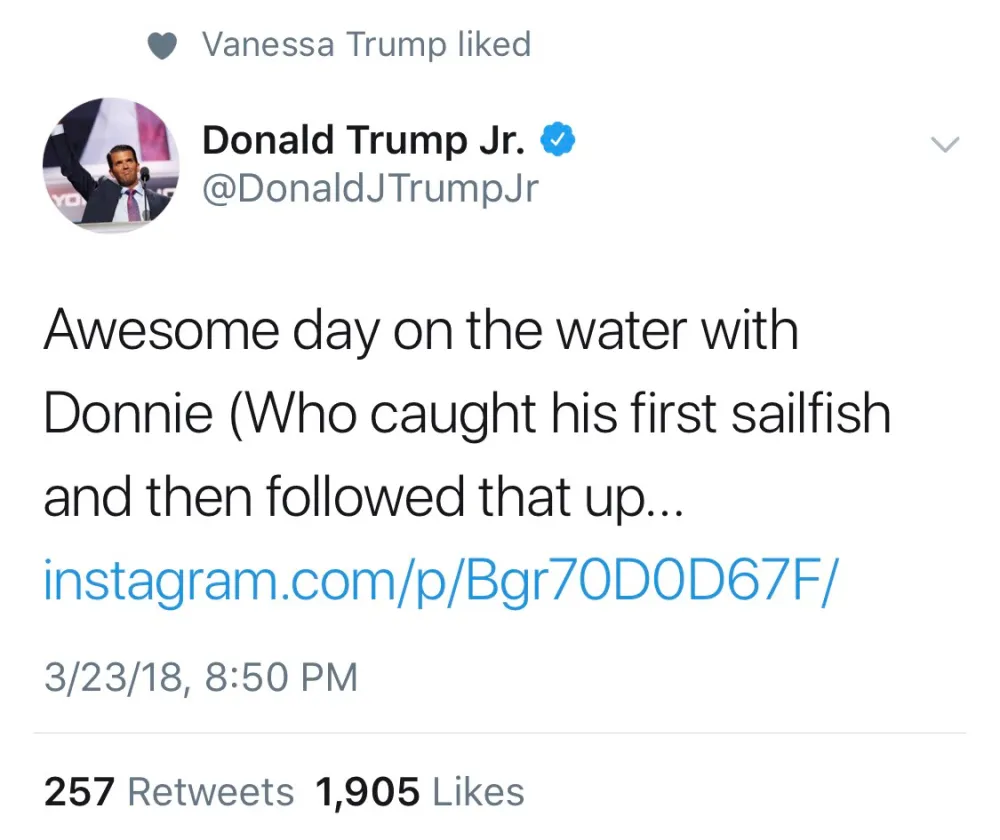The image size is (1000, 840).
Task: Click the @DonaldJTrumpJr handle
Action: [x=370, y=188]
